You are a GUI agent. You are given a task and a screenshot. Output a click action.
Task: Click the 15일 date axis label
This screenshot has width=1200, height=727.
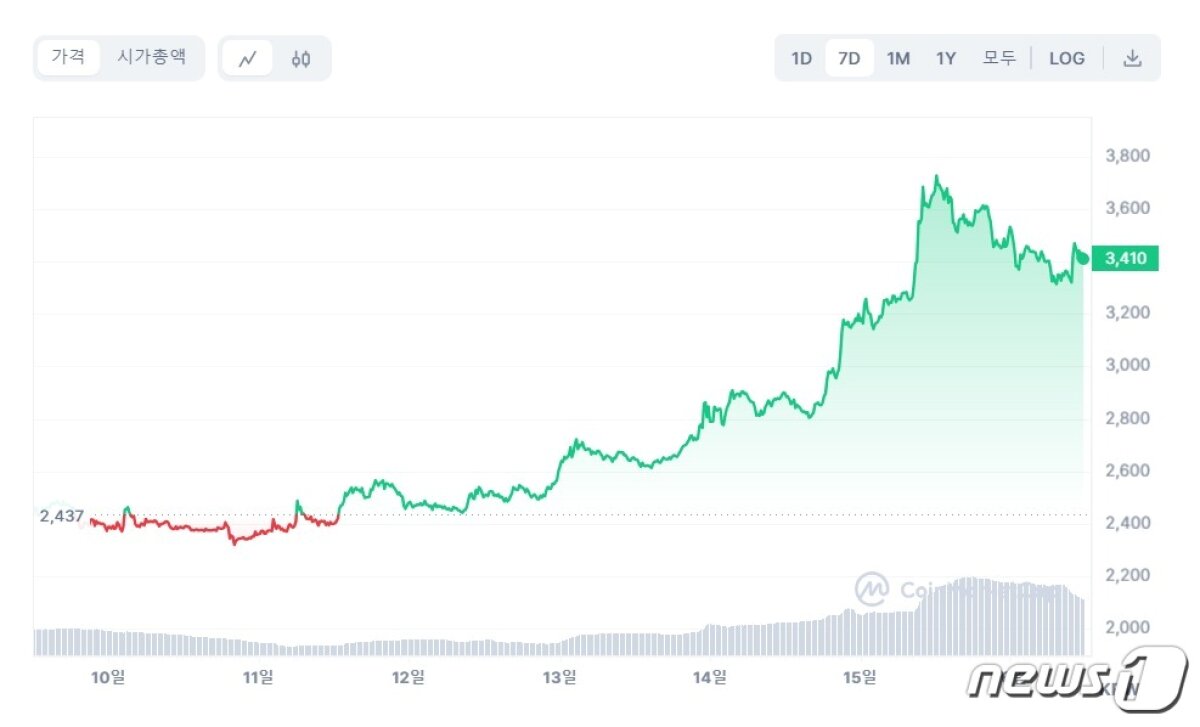click(860, 678)
